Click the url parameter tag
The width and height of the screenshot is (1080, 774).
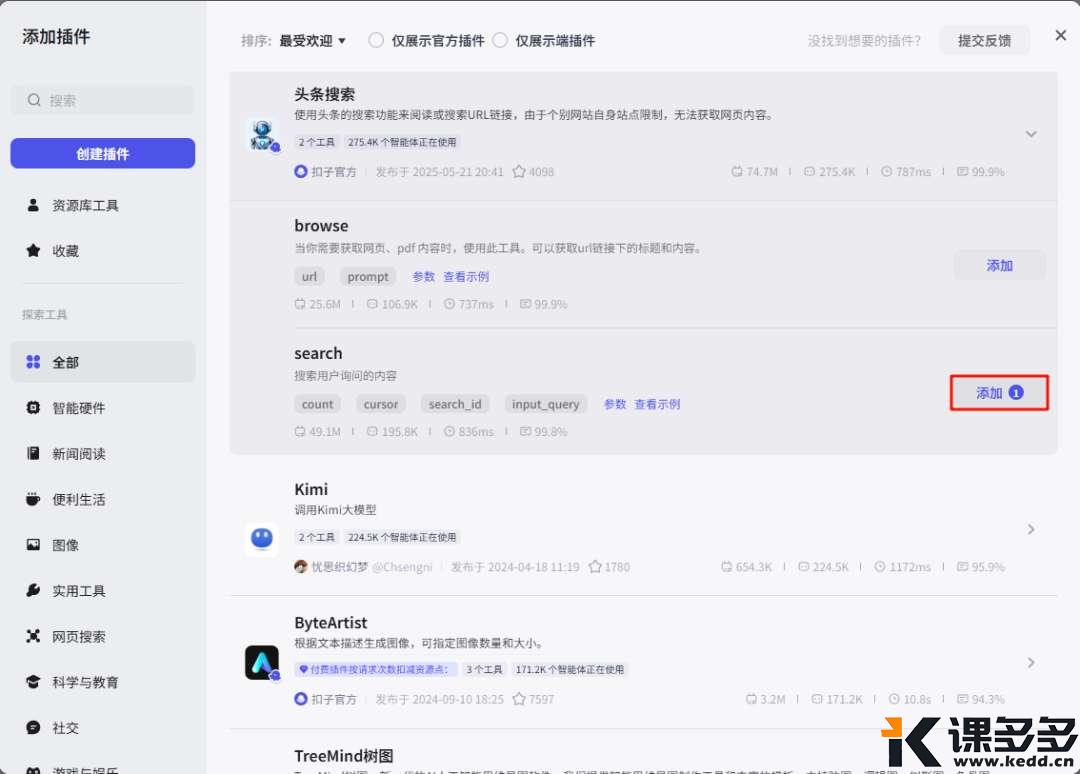tap(309, 277)
